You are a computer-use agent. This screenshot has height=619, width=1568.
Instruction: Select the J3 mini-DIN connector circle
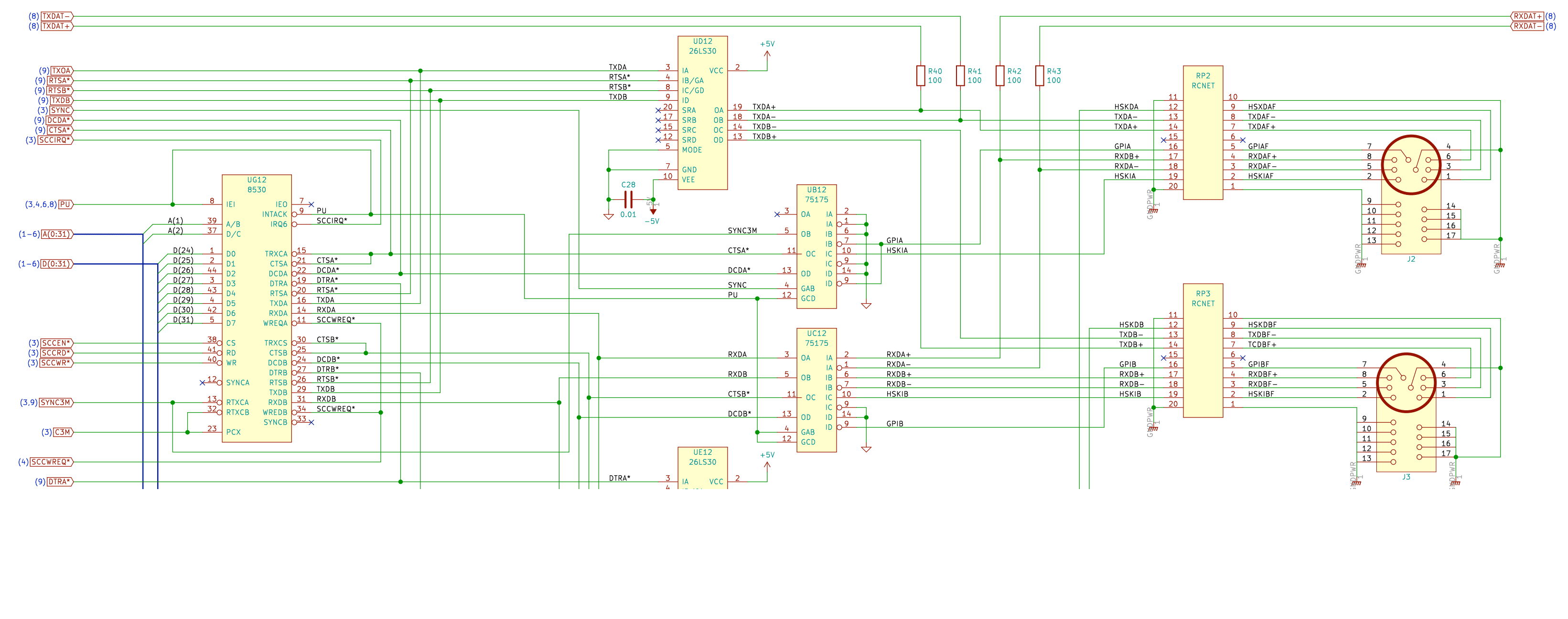coord(1406,383)
